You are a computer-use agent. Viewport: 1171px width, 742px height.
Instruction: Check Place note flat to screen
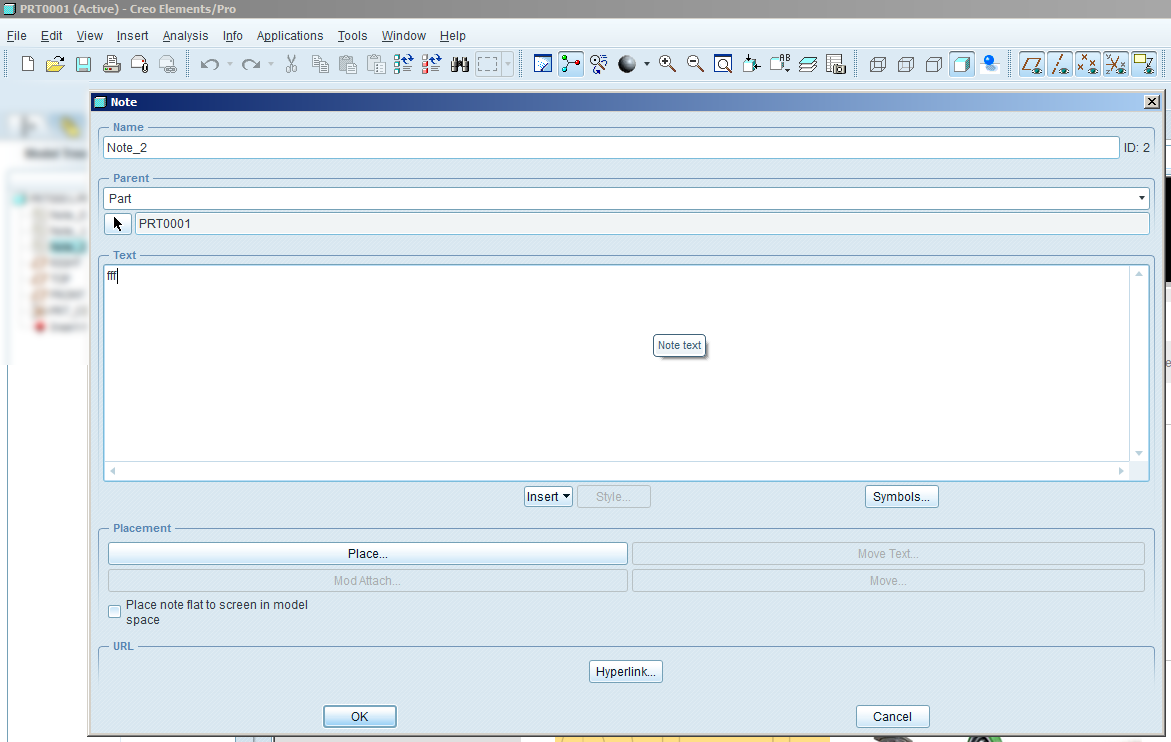pos(114,611)
